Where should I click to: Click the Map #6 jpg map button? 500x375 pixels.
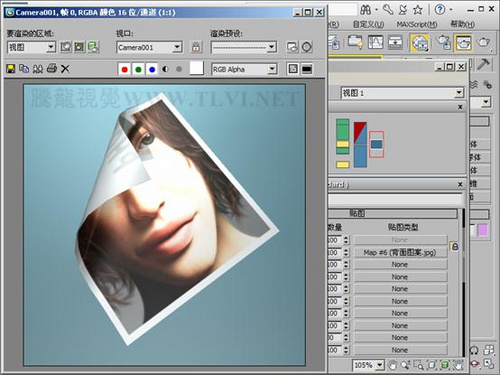pos(400,252)
